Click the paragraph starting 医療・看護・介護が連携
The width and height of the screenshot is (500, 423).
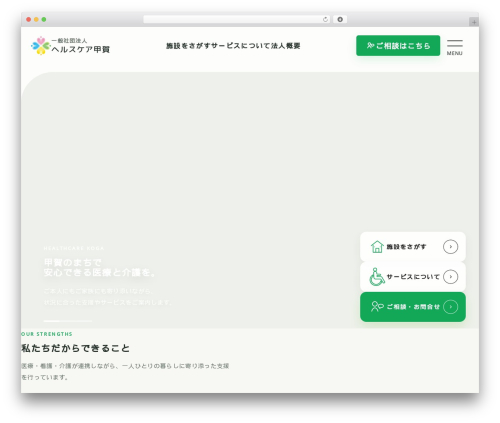(125, 371)
